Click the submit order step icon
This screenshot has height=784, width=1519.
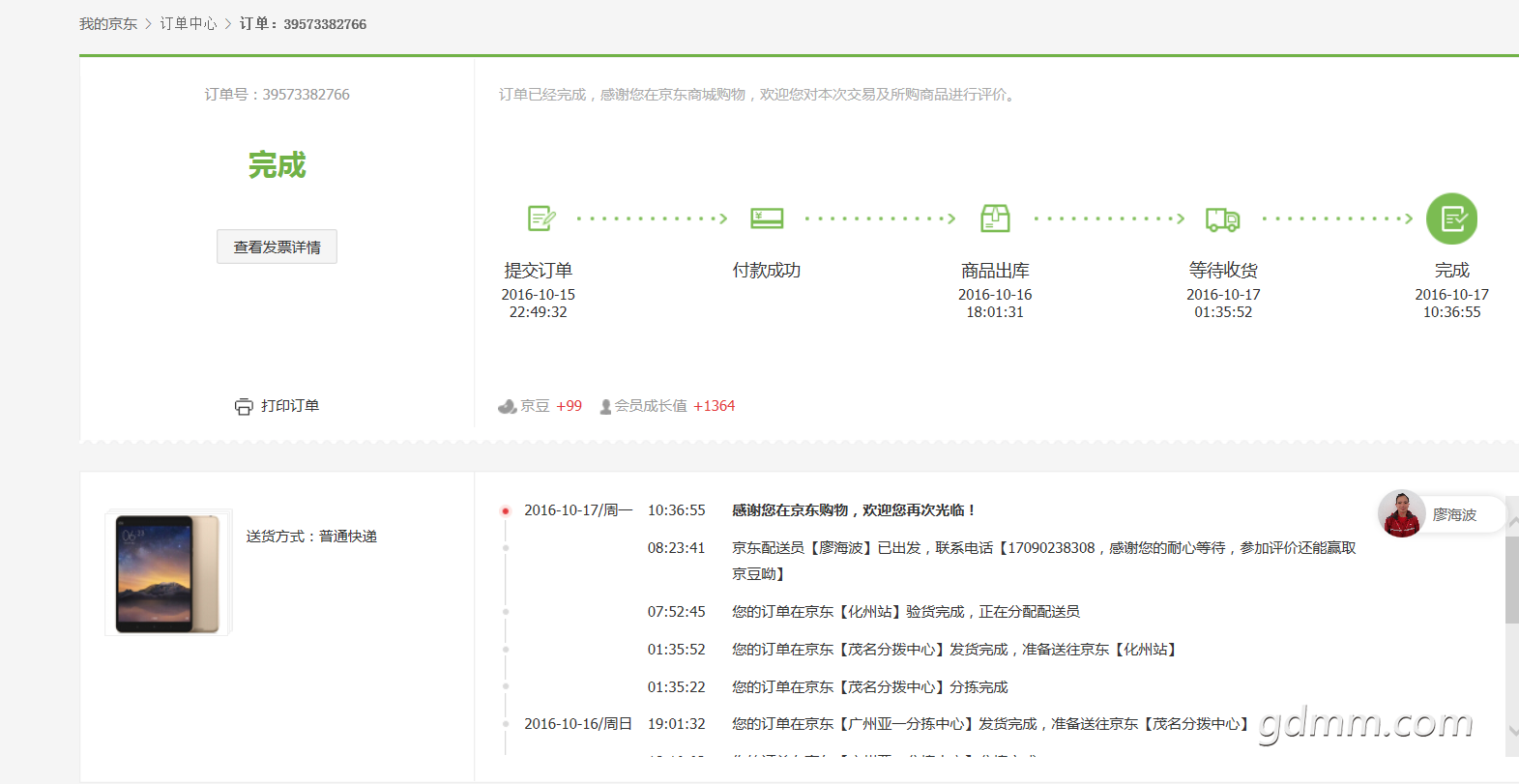[541, 218]
